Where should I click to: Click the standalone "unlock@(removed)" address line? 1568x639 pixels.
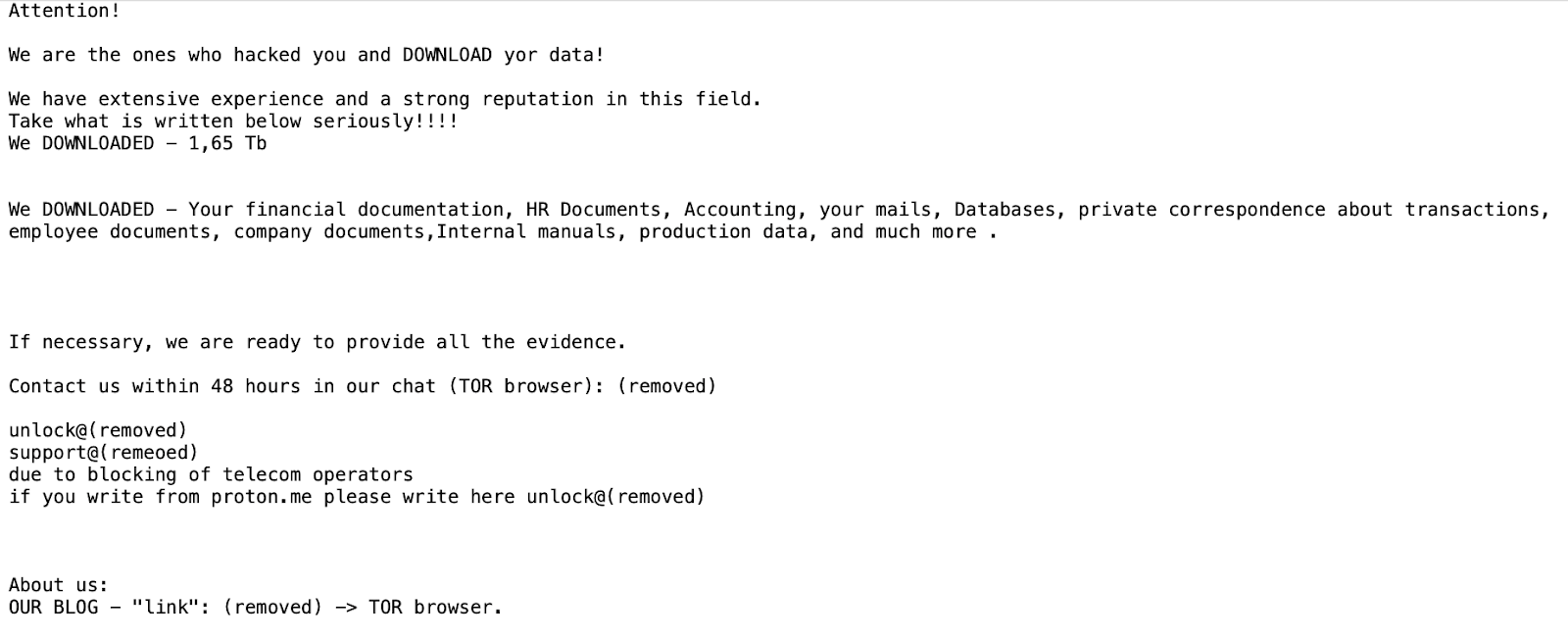(98, 431)
